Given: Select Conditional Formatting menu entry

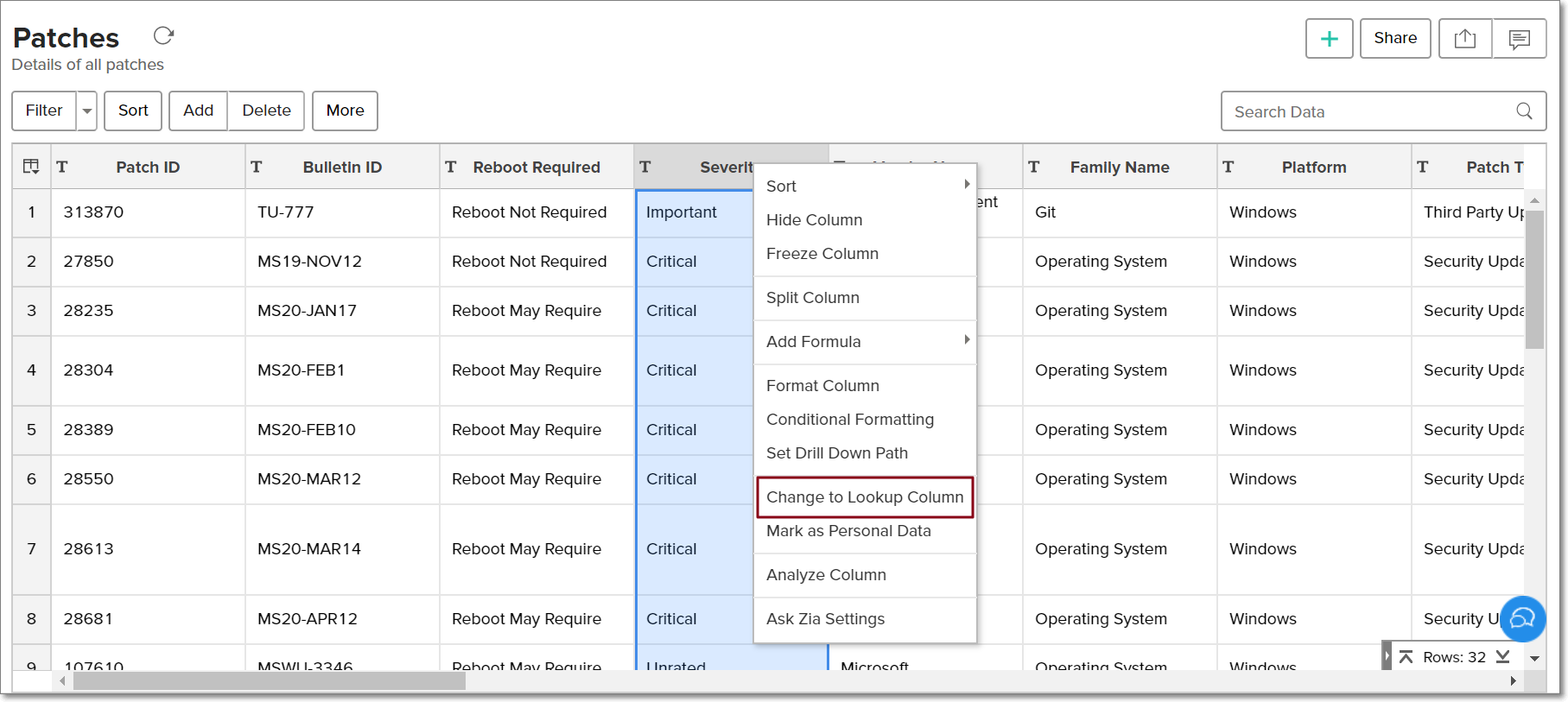Looking at the screenshot, I should point(849,420).
